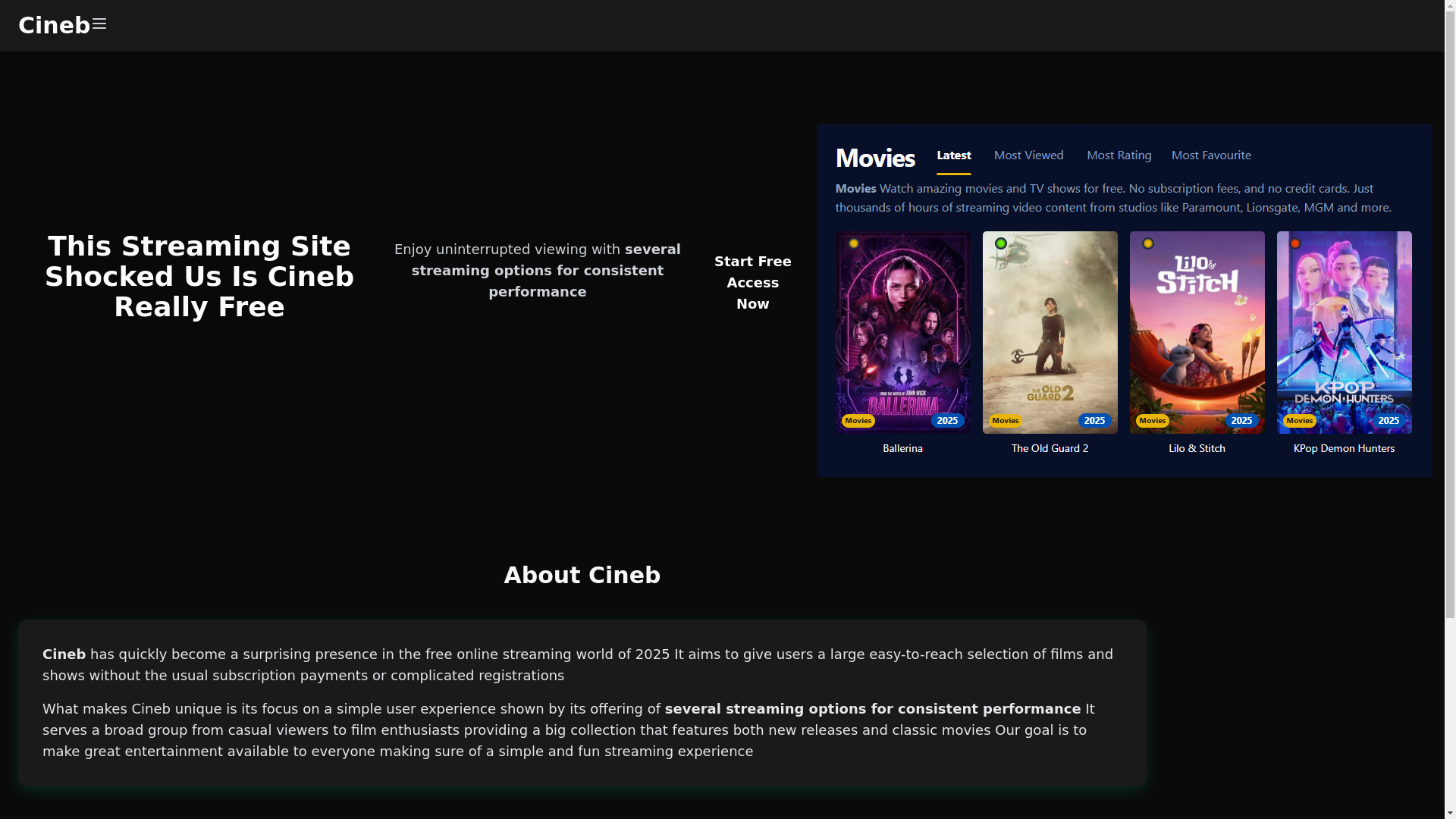Click the Cineb logo text
The width and height of the screenshot is (1456, 819).
(55, 26)
